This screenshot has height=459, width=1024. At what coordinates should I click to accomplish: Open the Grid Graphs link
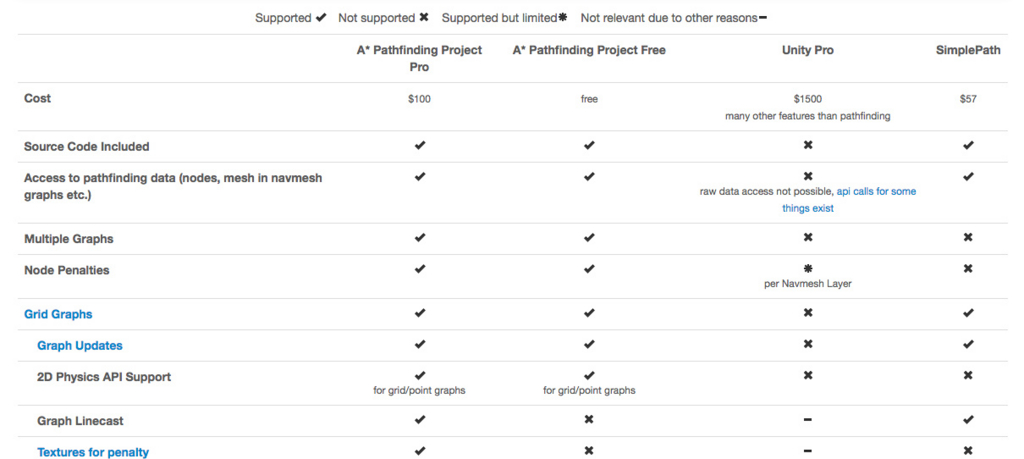(58, 314)
